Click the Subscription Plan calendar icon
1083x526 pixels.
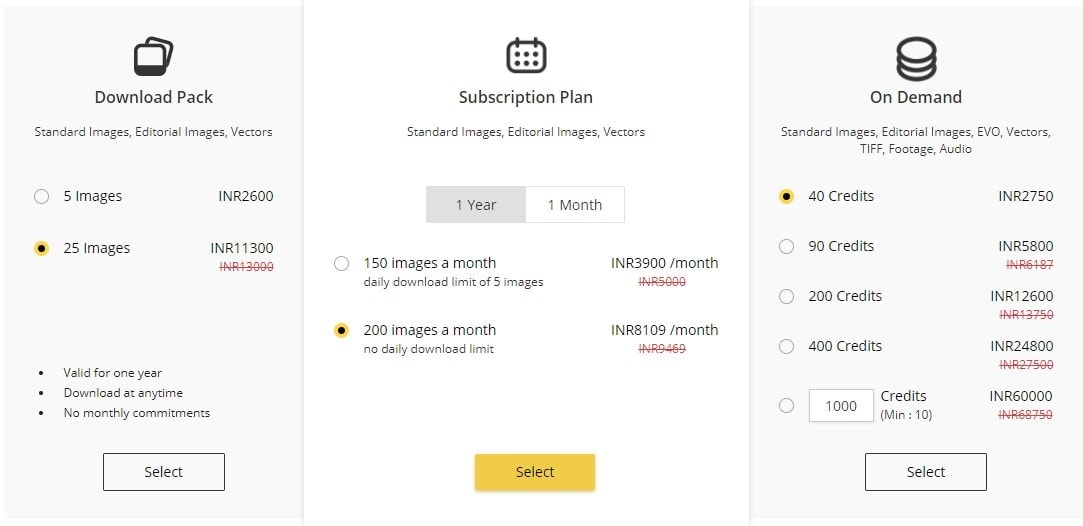(526, 56)
